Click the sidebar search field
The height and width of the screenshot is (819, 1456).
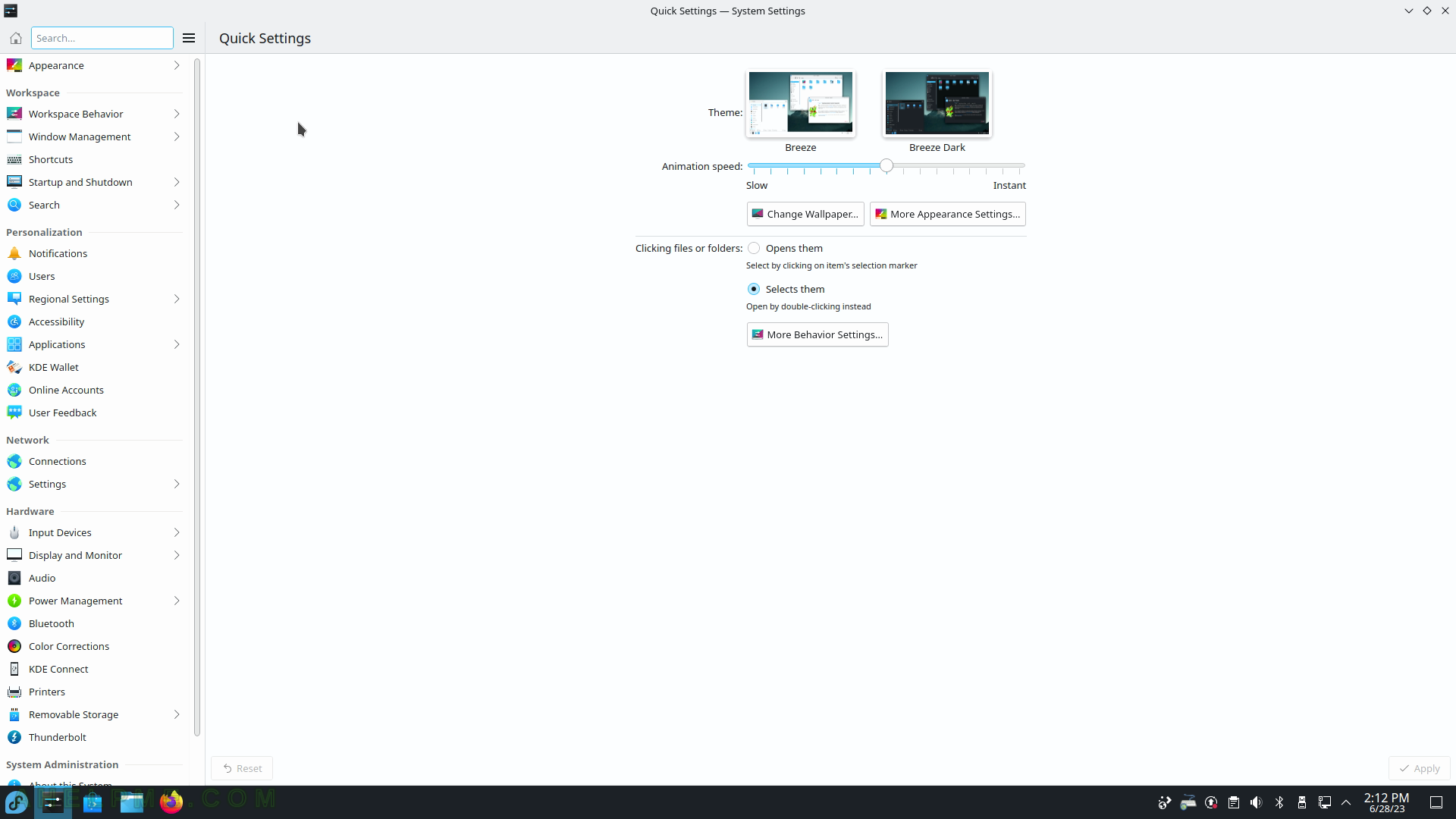tap(102, 38)
